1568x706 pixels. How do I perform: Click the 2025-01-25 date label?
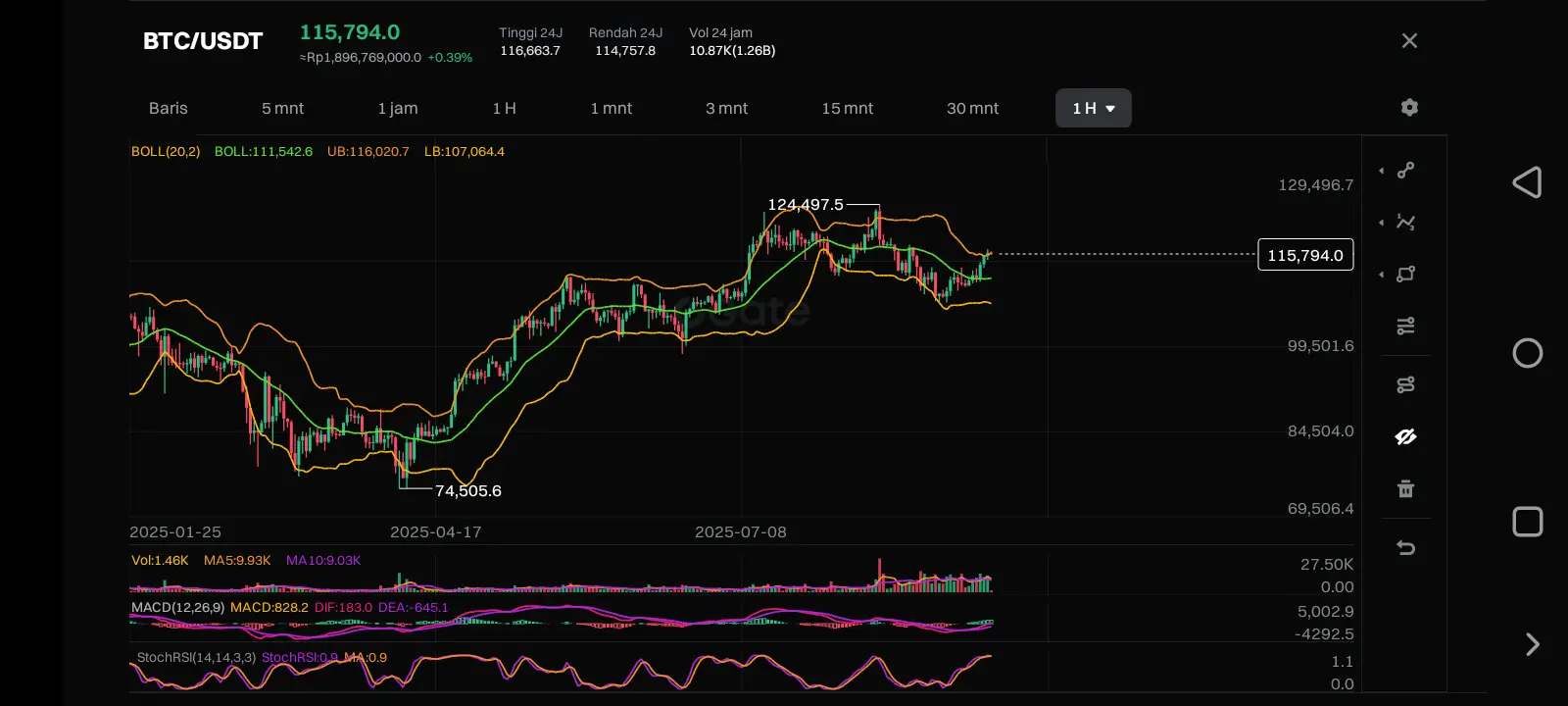click(x=175, y=532)
